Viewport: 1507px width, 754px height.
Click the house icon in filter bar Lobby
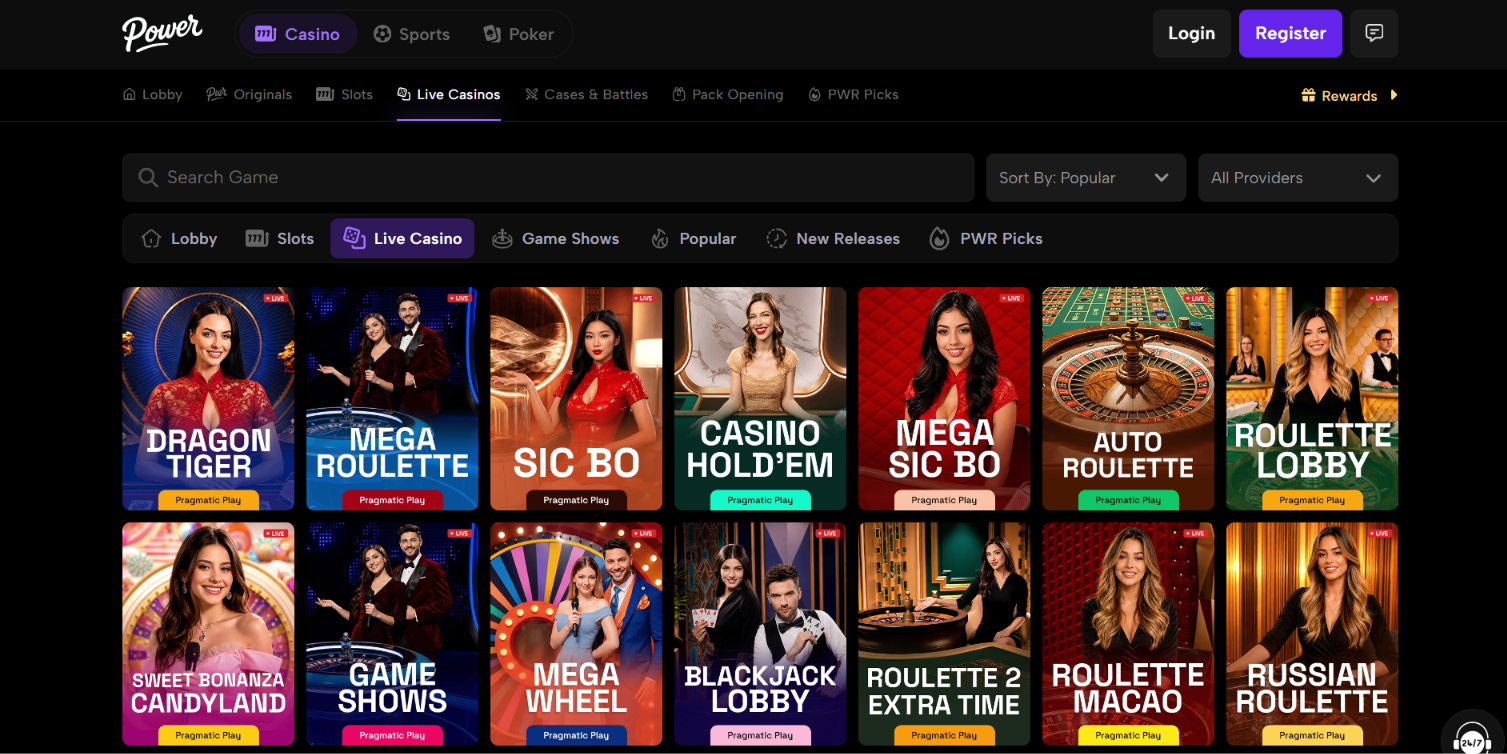click(x=151, y=238)
